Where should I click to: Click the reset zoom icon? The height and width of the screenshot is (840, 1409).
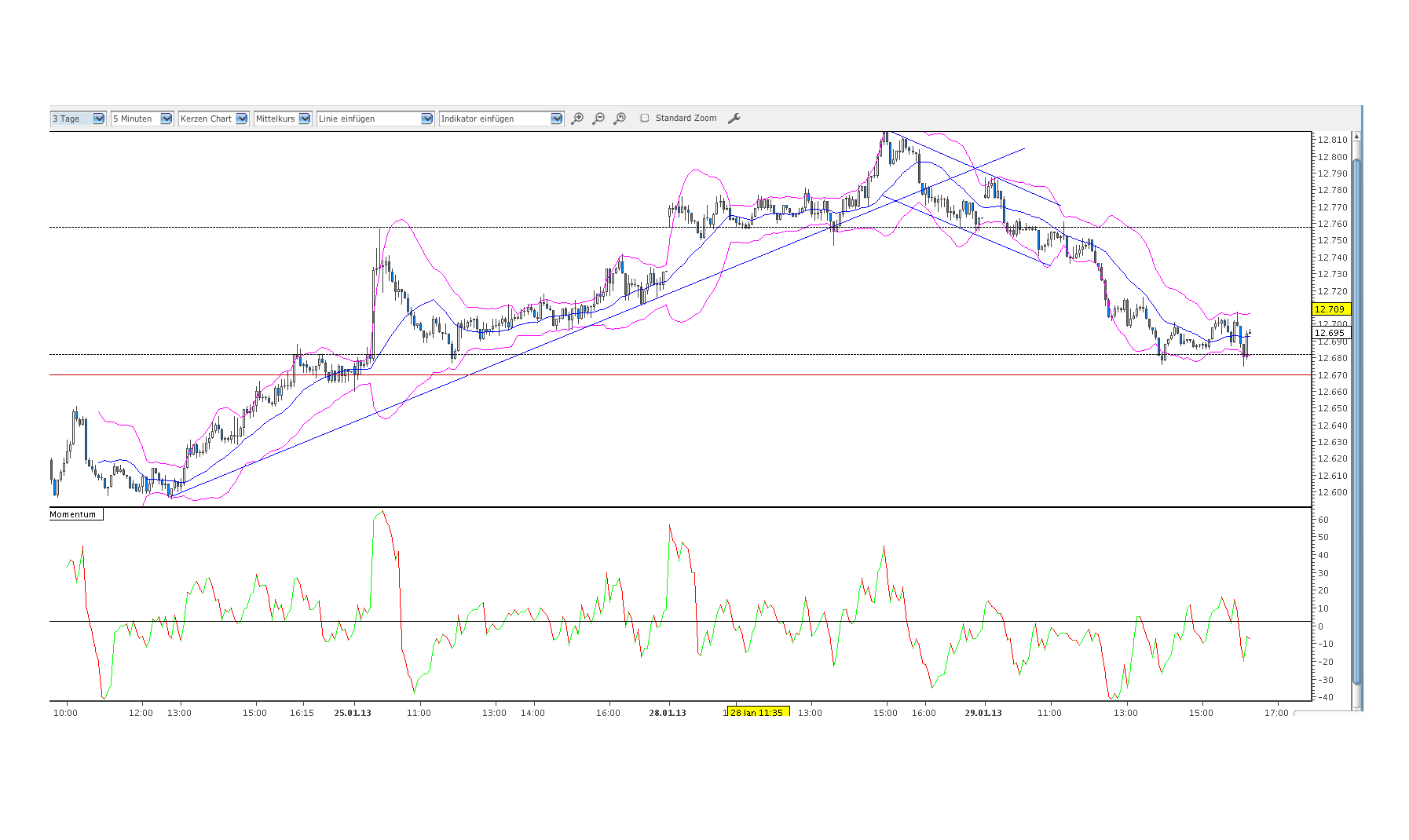620,118
